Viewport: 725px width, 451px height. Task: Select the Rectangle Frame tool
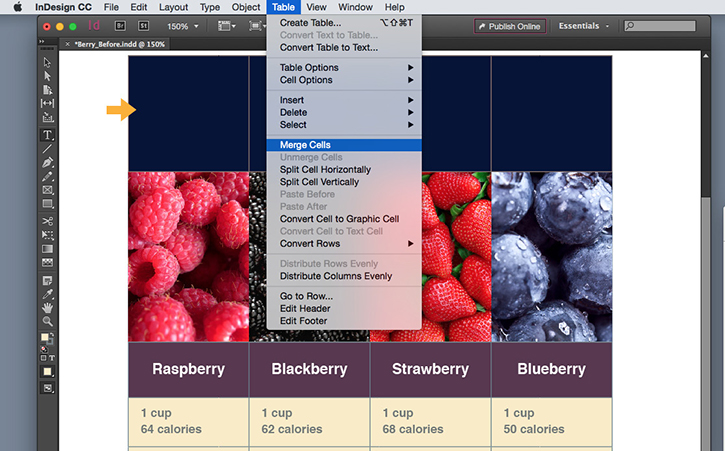(47, 190)
